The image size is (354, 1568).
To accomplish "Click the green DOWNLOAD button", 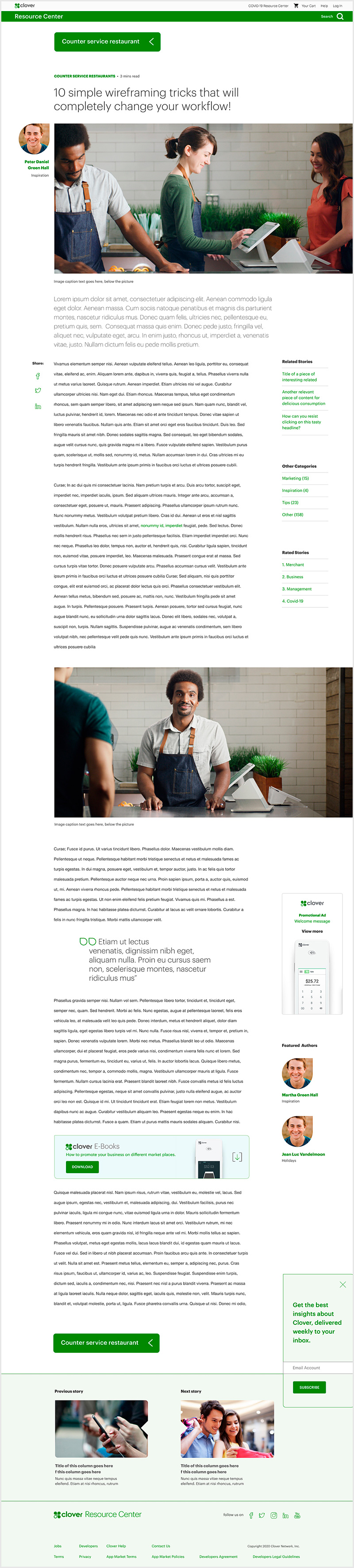I will [82, 1167].
